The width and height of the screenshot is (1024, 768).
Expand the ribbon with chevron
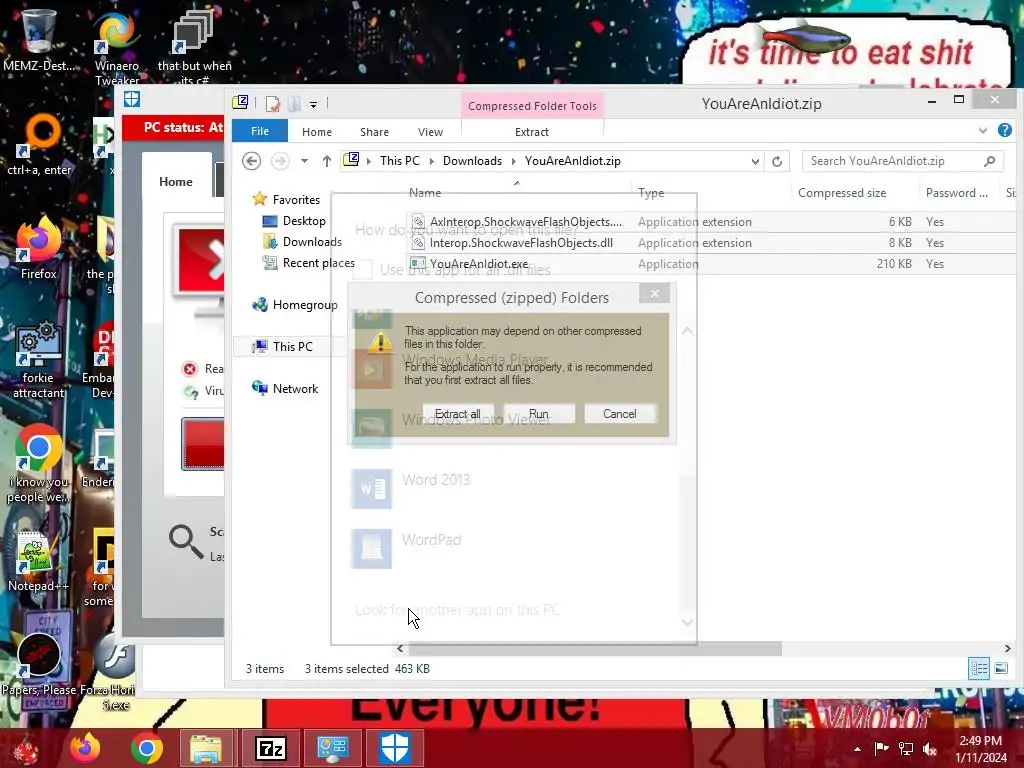(x=983, y=131)
